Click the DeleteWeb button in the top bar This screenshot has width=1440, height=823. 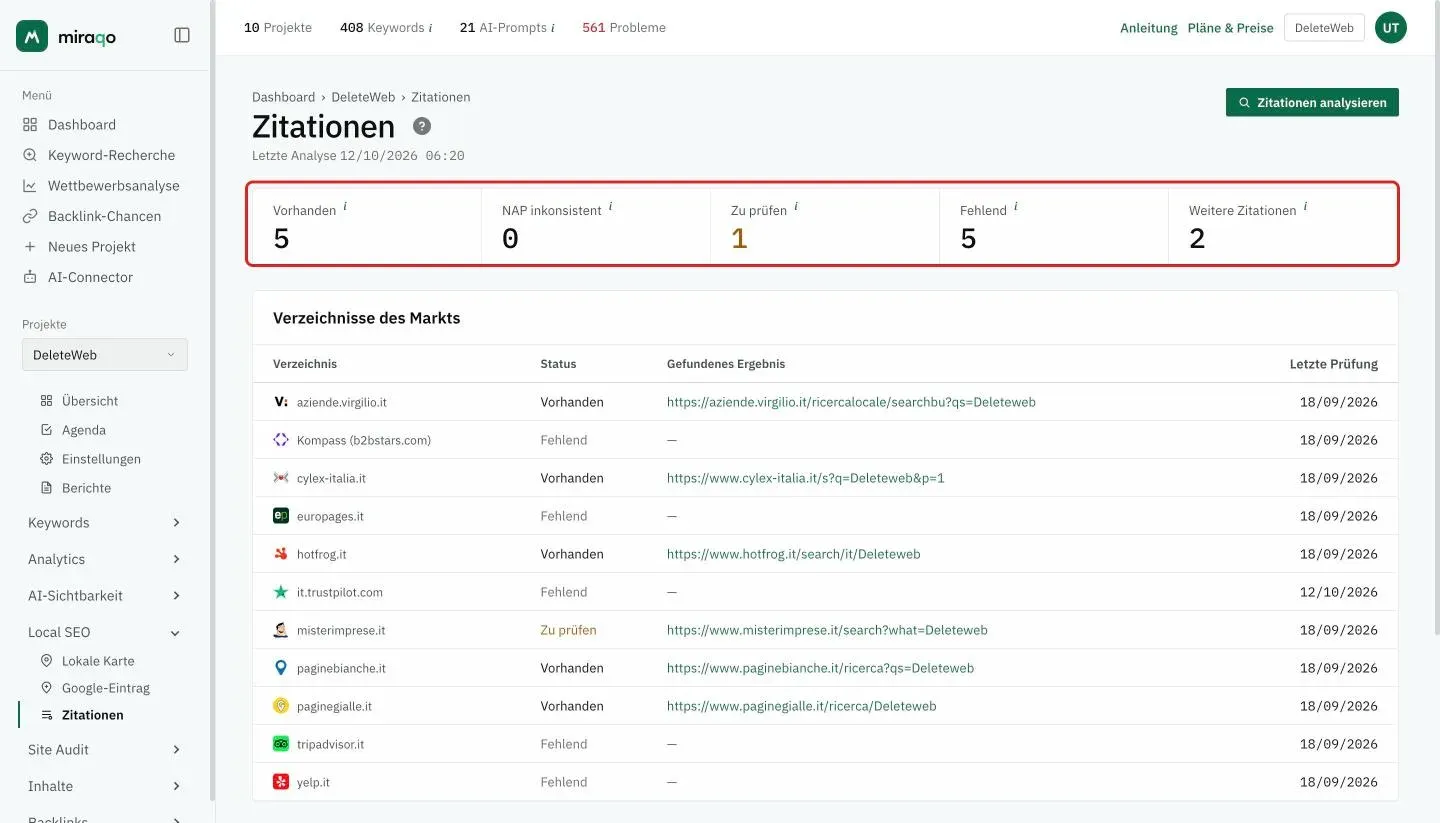pos(1324,28)
